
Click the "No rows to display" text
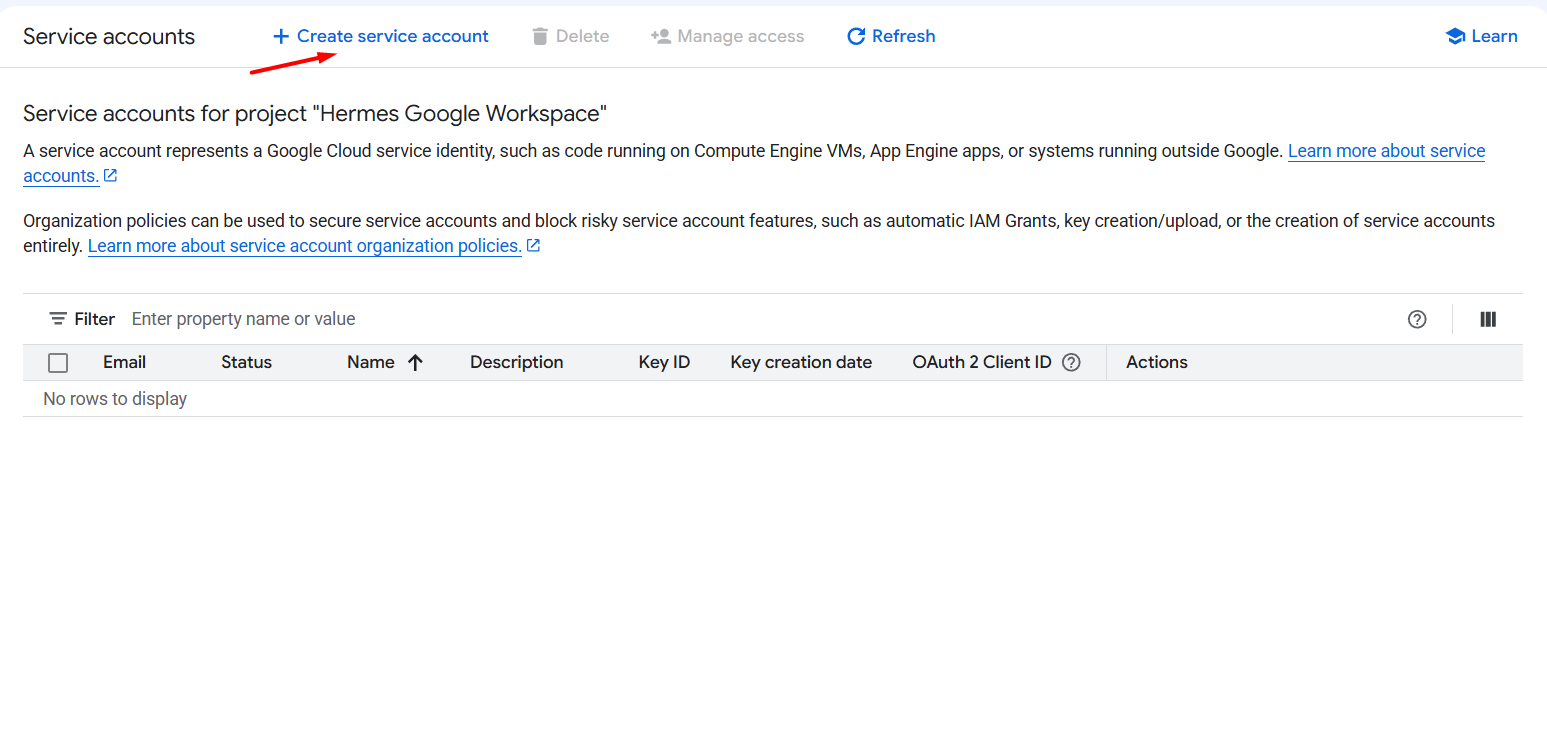[115, 399]
